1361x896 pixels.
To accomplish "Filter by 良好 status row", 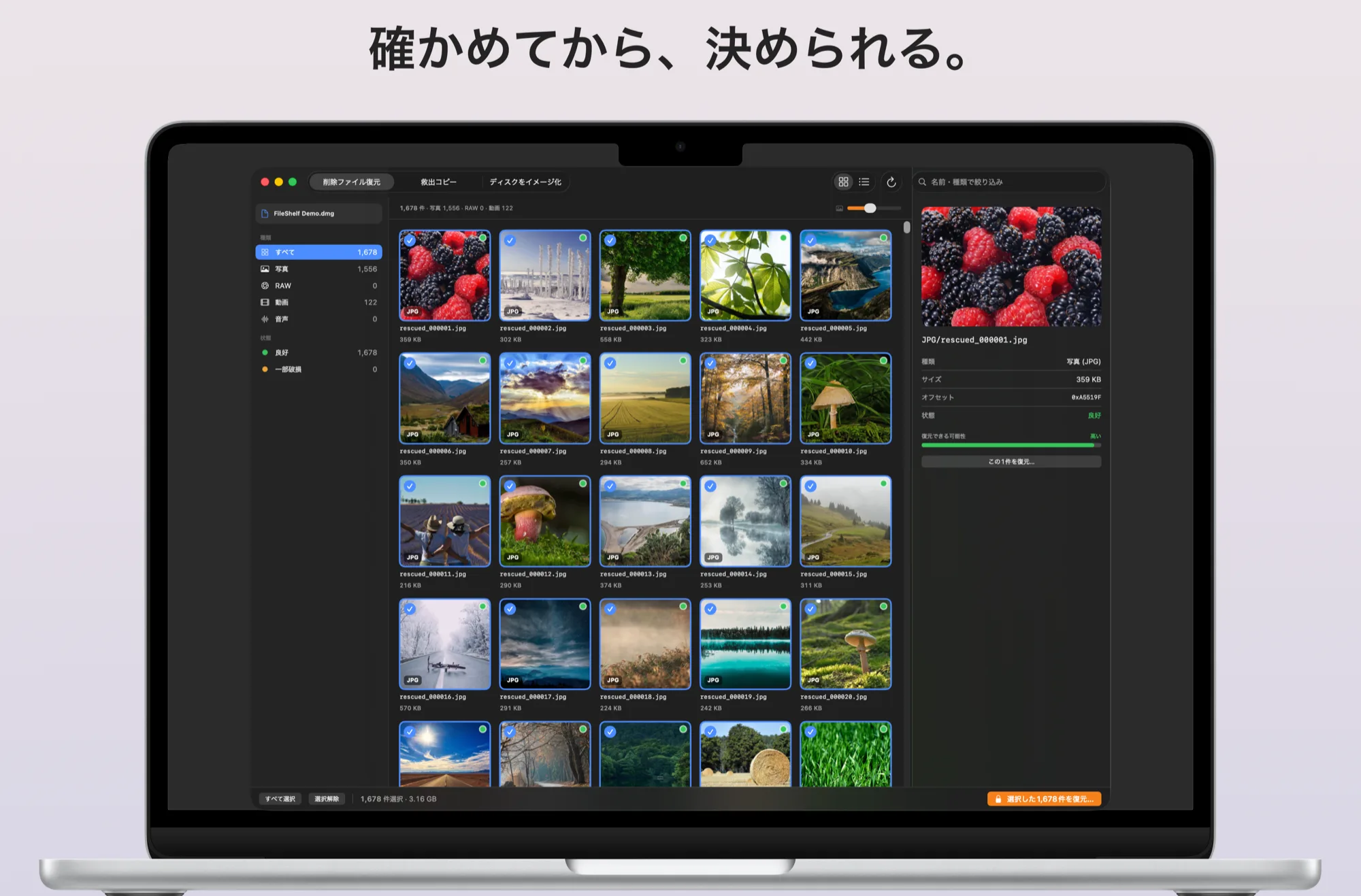I will pyautogui.click(x=318, y=352).
